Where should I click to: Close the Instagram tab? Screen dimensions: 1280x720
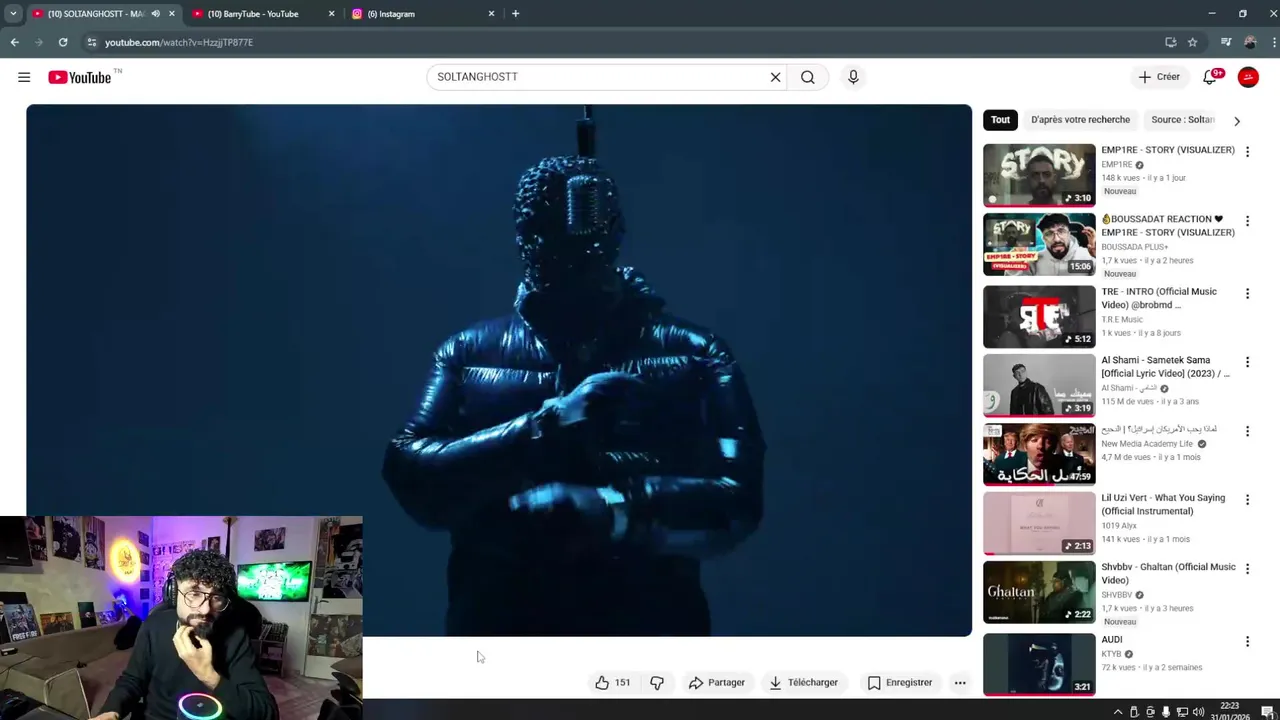click(491, 14)
